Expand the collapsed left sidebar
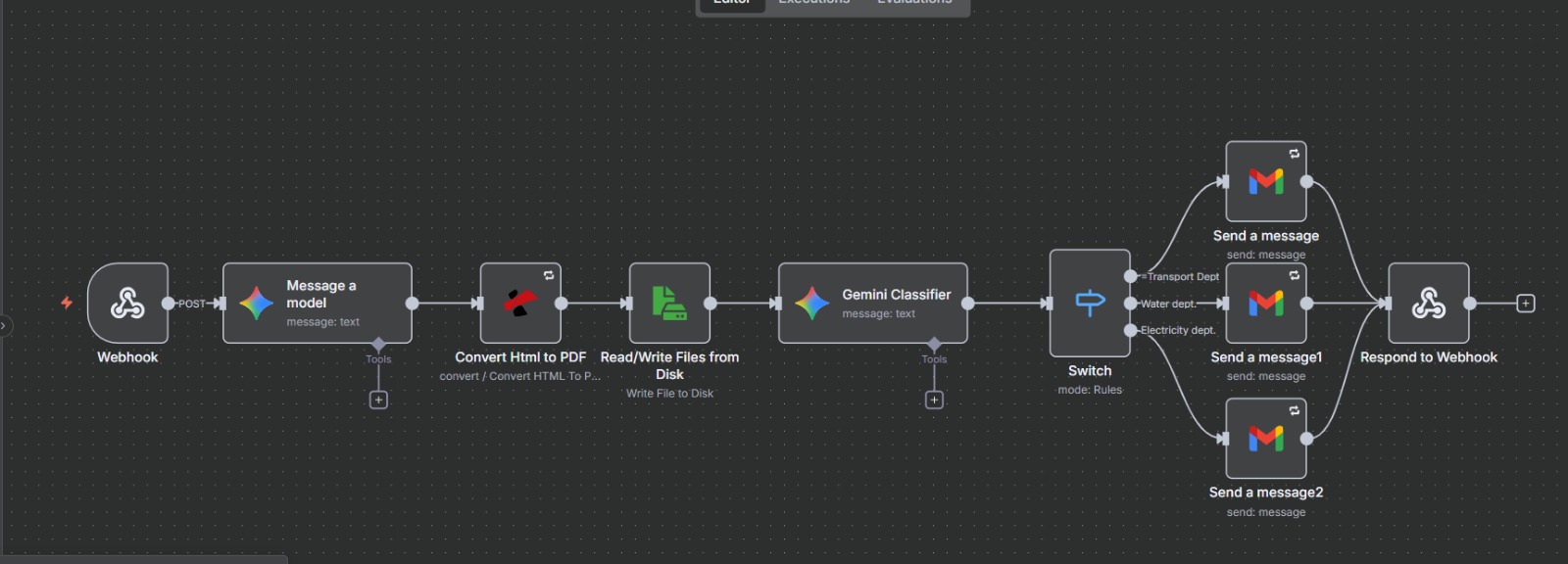 4,325
